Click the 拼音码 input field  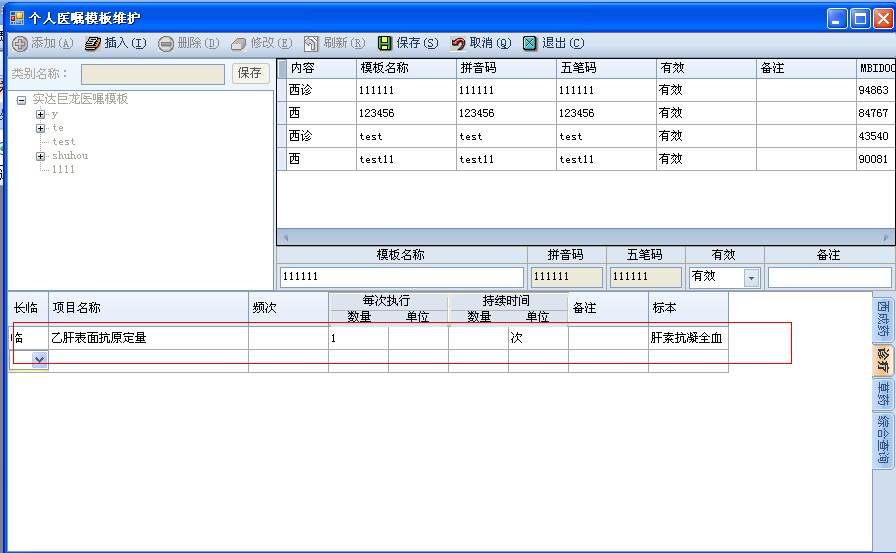click(x=566, y=277)
